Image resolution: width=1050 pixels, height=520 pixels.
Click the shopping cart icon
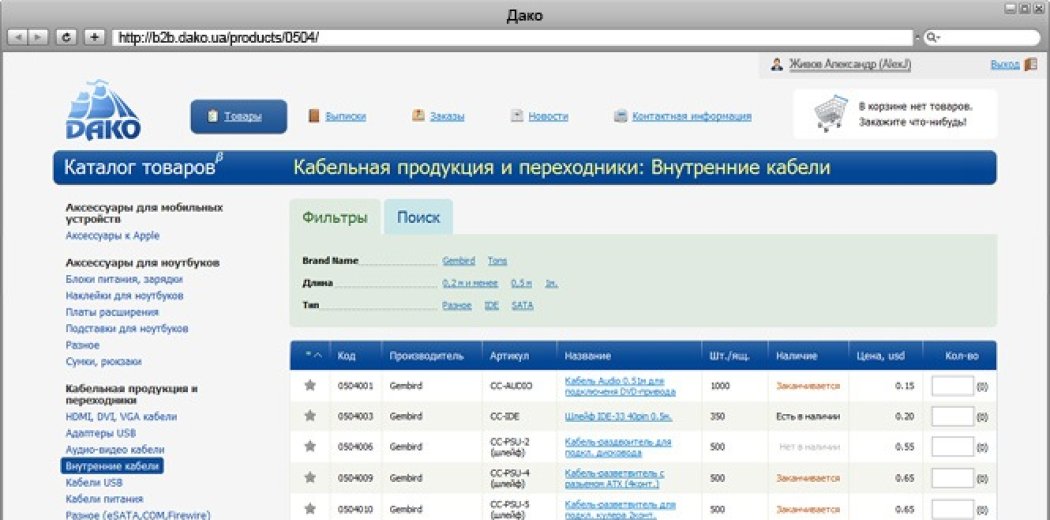coord(830,114)
